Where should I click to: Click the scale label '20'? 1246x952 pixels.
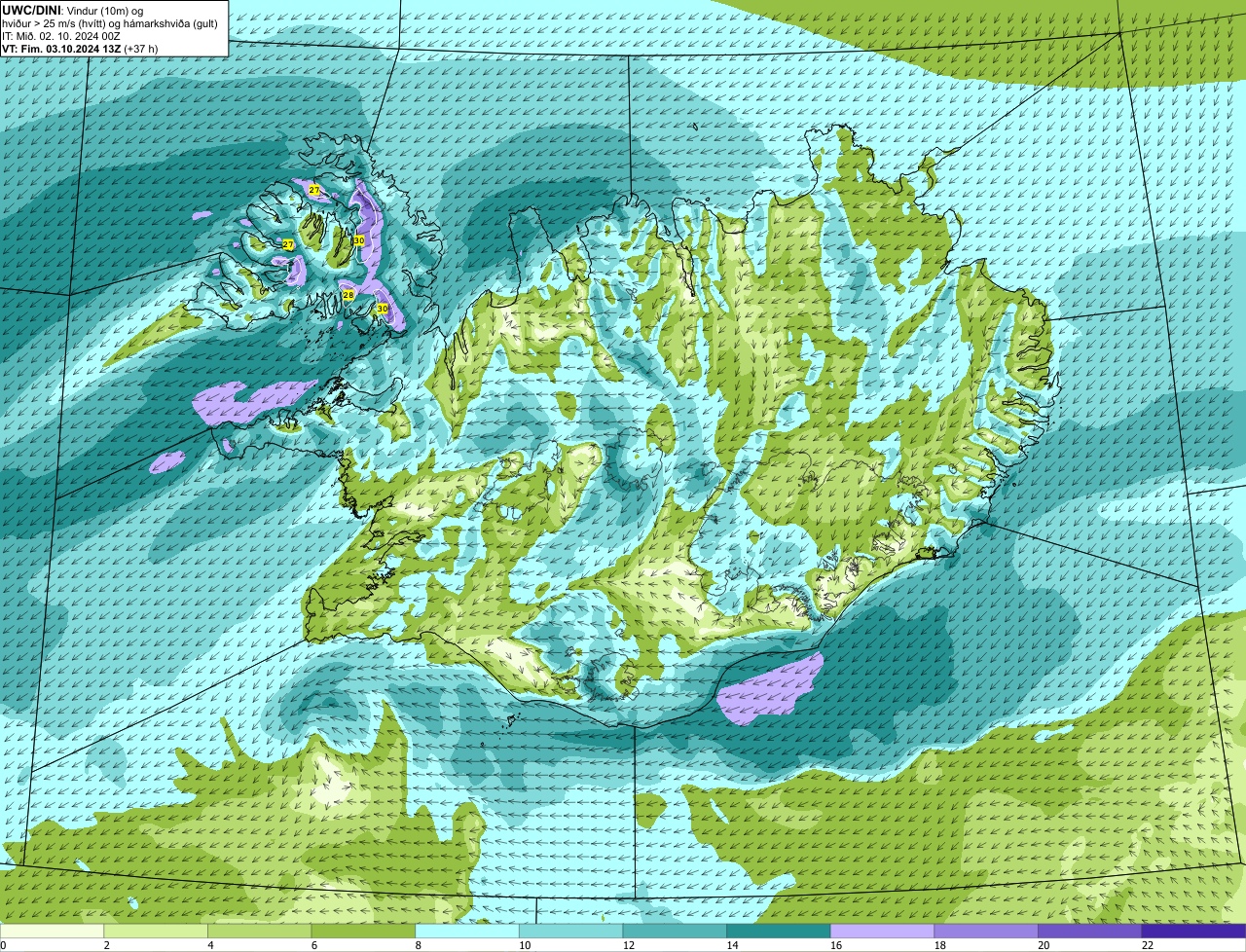(x=1044, y=945)
